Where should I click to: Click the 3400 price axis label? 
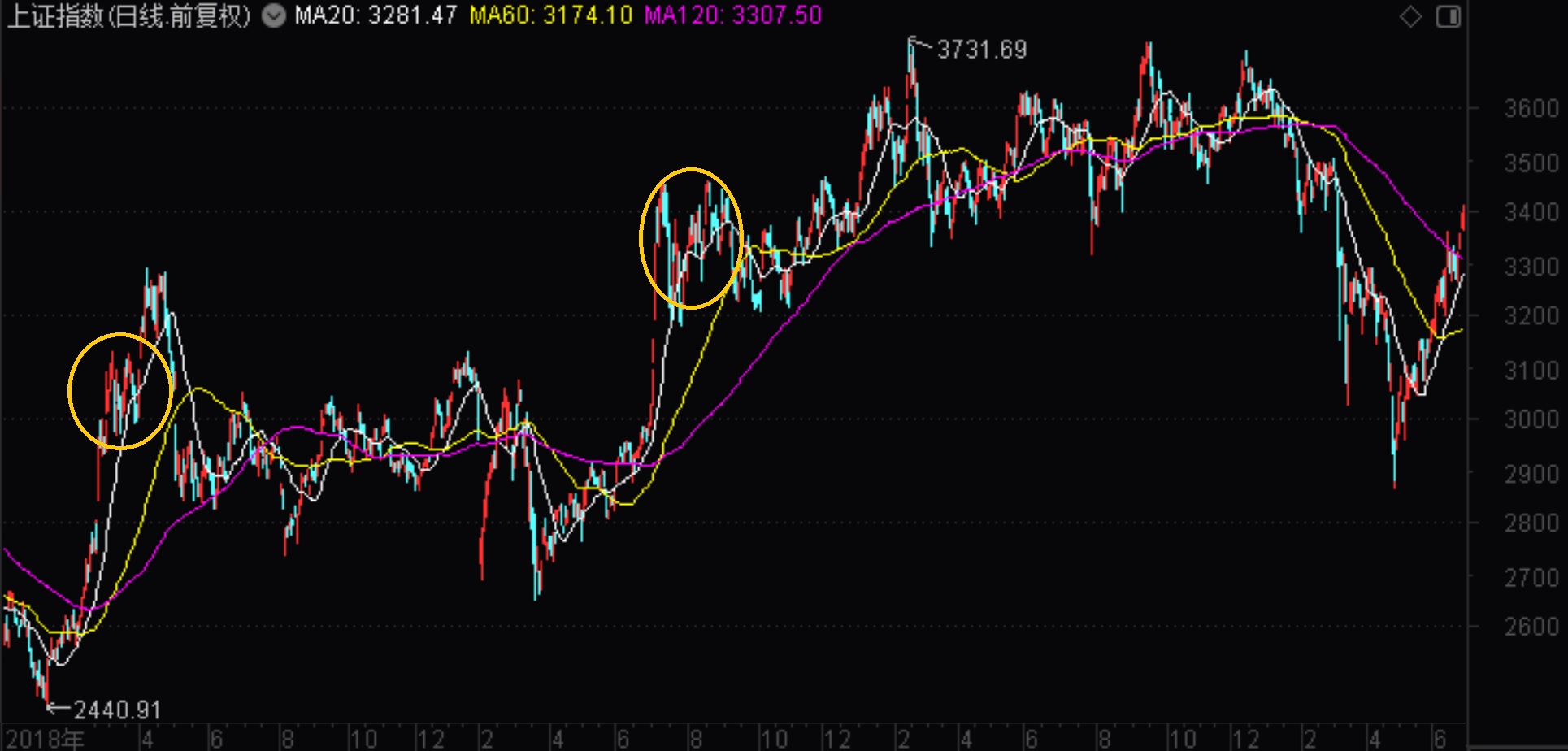1531,212
